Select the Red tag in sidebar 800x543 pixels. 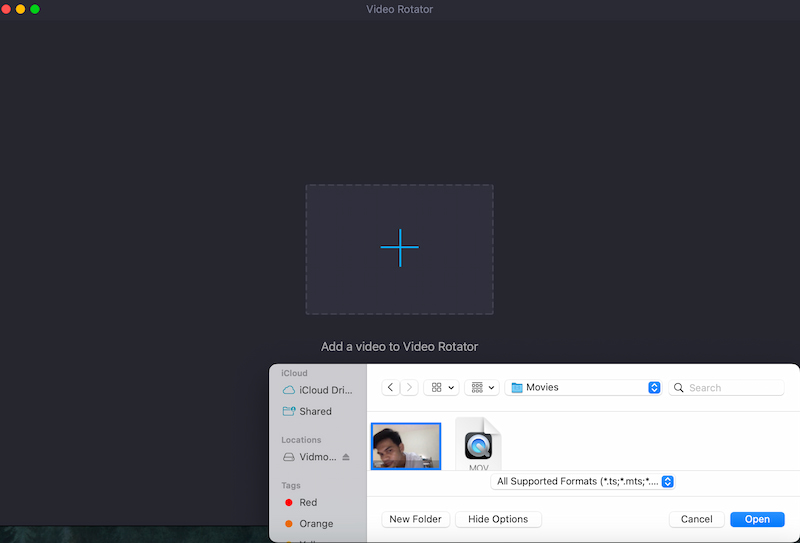coord(308,503)
